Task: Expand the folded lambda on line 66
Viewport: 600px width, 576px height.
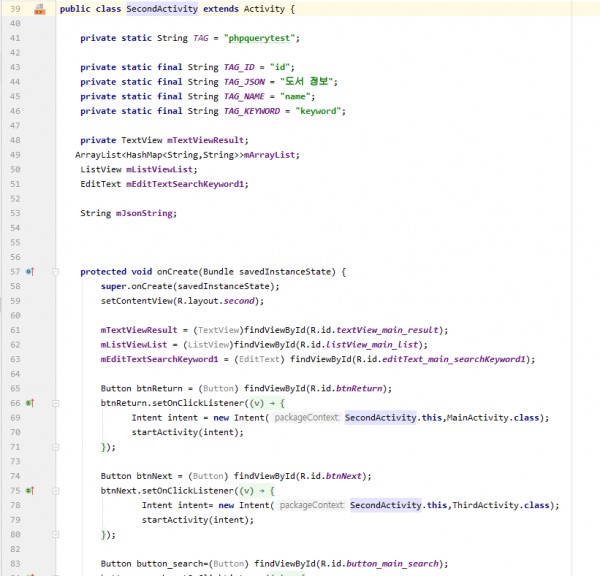Action: point(56,403)
